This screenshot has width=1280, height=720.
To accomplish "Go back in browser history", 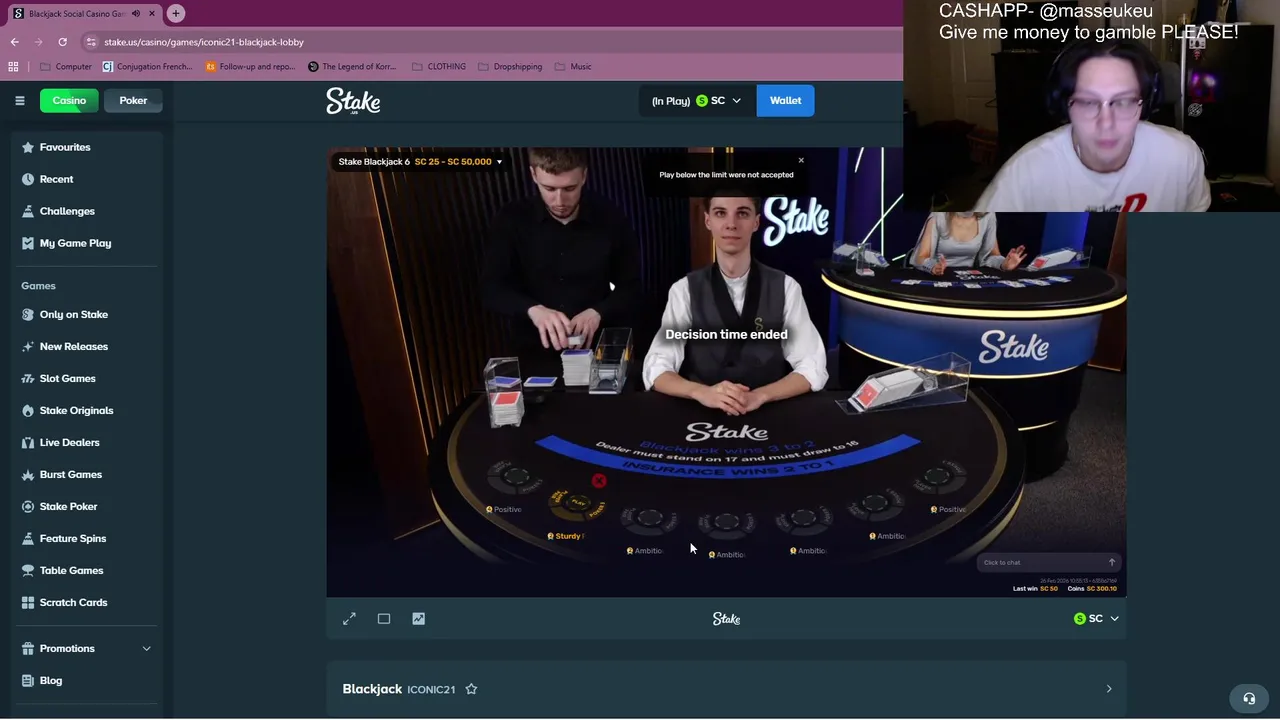I will [15, 42].
